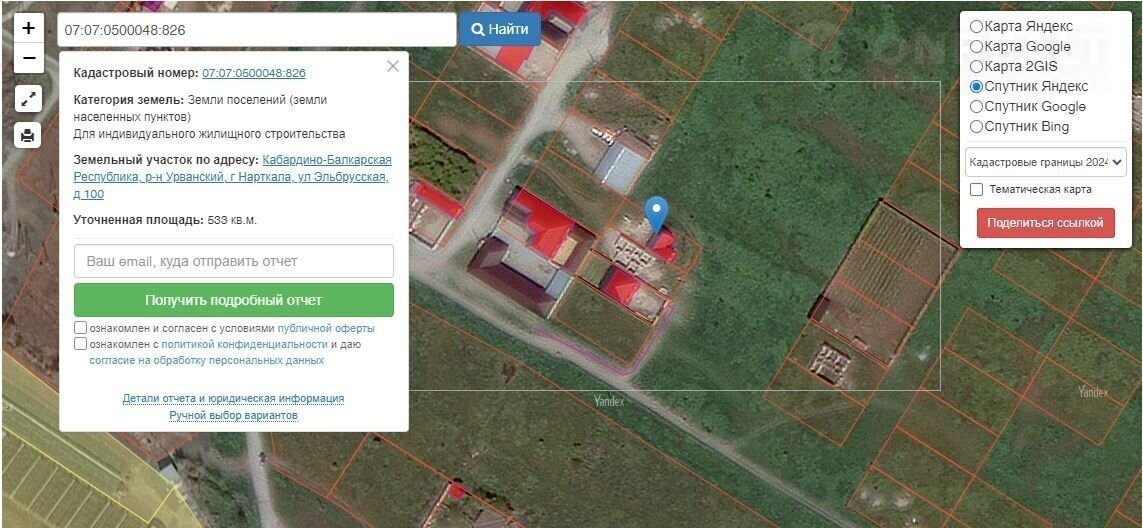Viewport: 1143px width, 528px height.
Task: Toggle fullscreen map view
Action: [28, 99]
